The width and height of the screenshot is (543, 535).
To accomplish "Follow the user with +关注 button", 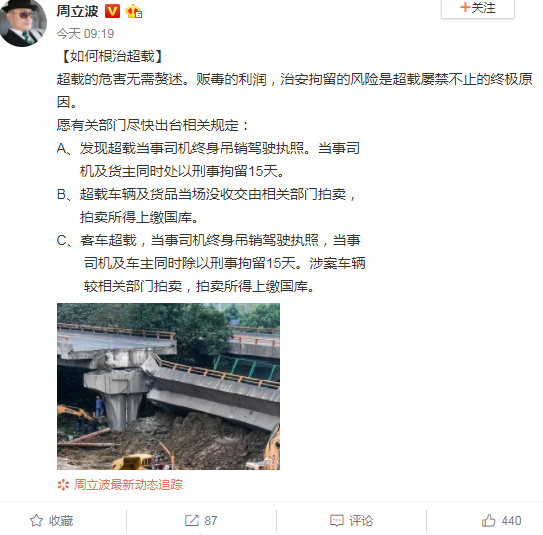I will click(x=478, y=8).
